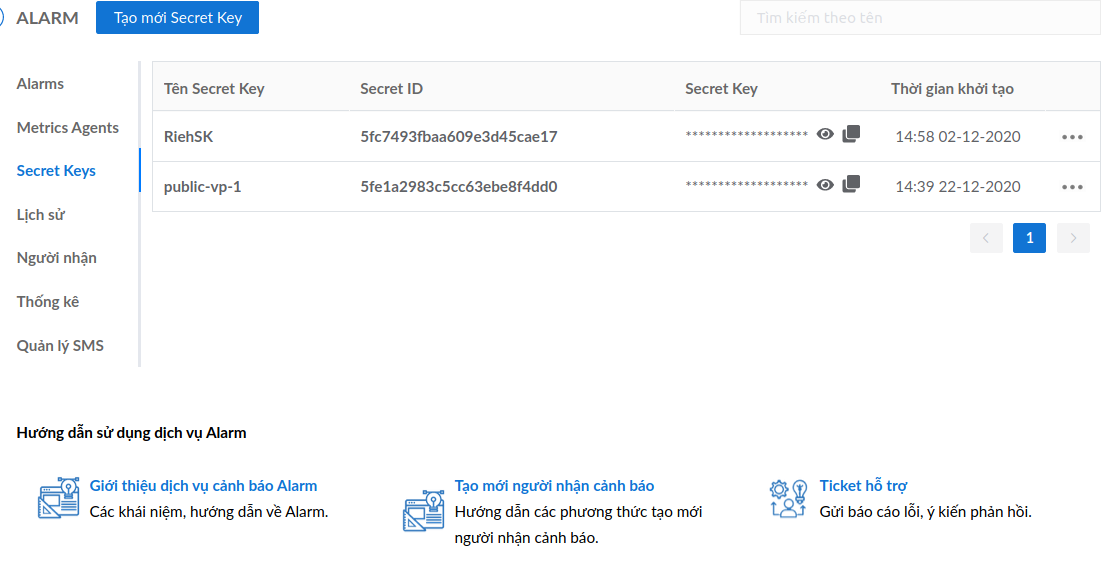This screenshot has width=1117, height=576.
Task: Select the public-vp-1 key name cell
Action: pyautogui.click(x=202, y=187)
